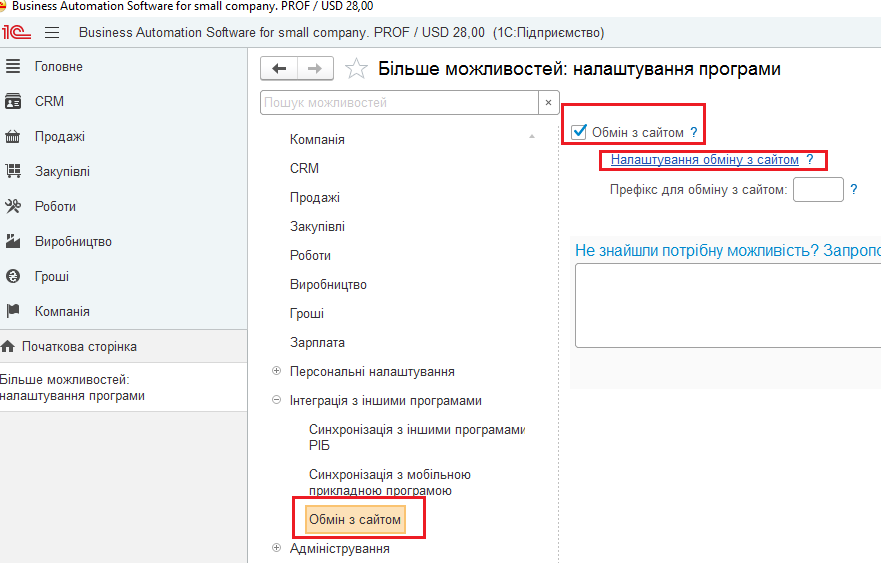Click the Продажі basket icon
Image resolution: width=881 pixels, height=563 pixels.
tap(13, 137)
